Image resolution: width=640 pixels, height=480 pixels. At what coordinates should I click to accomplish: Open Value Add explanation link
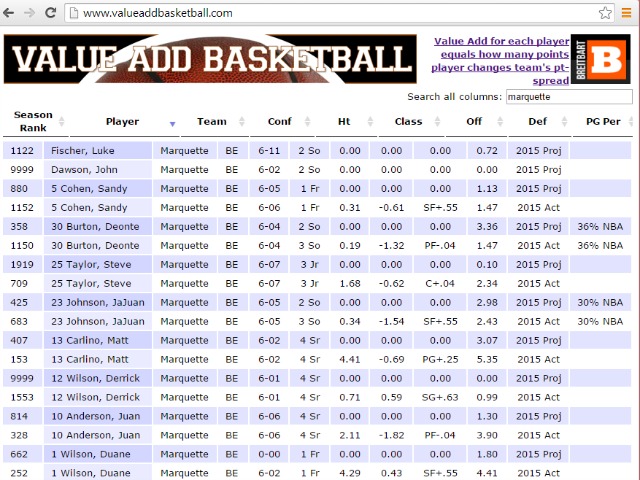pyautogui.click(x=500, y=61)
